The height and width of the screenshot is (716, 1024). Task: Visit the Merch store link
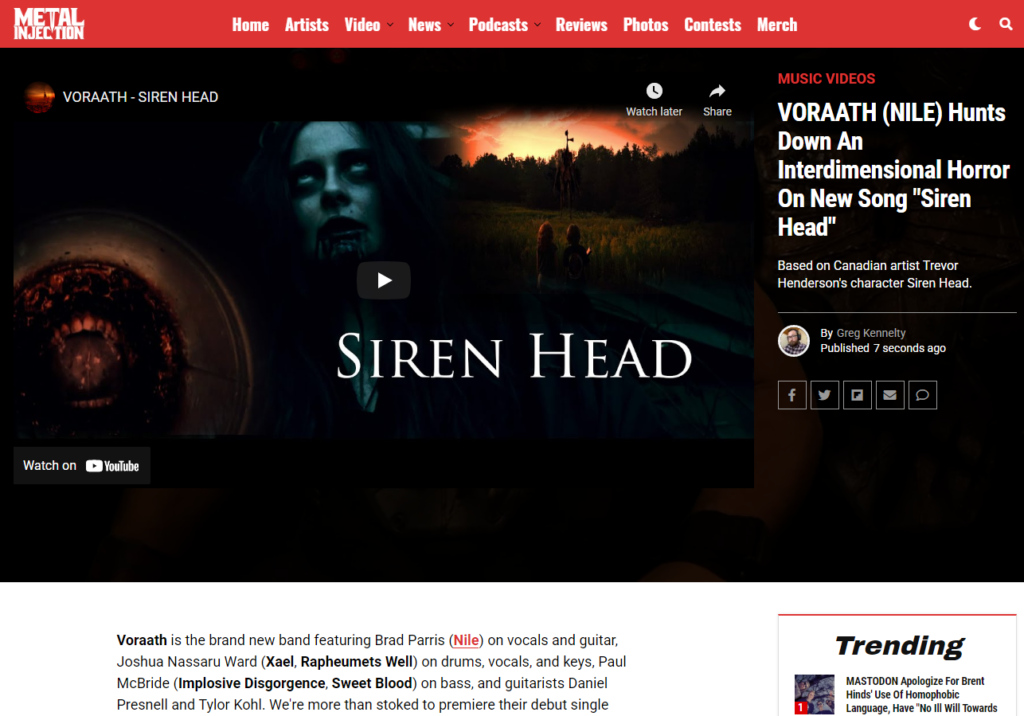777,25
